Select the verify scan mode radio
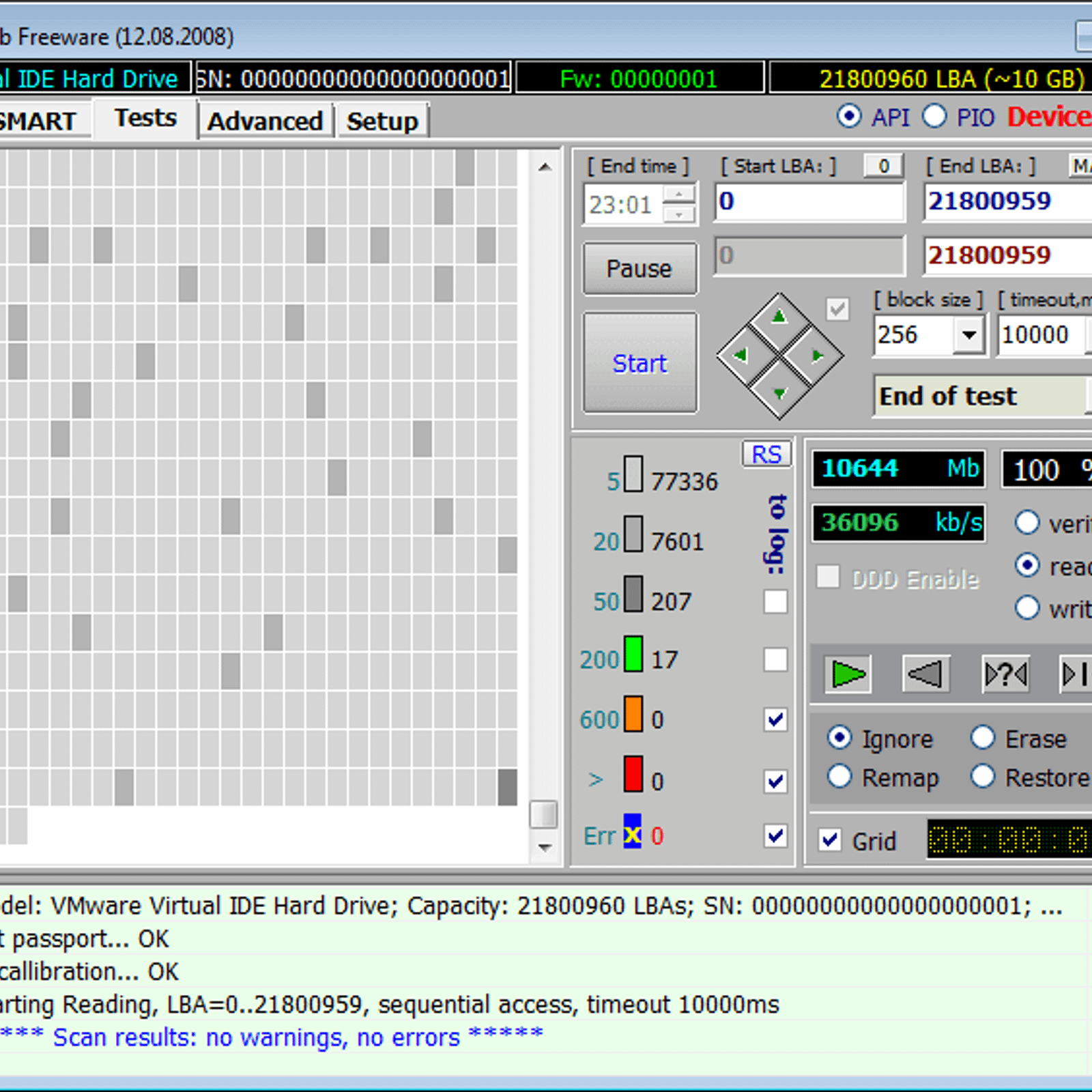This screenshot has height=1092, width=1092. (1027, 523)
